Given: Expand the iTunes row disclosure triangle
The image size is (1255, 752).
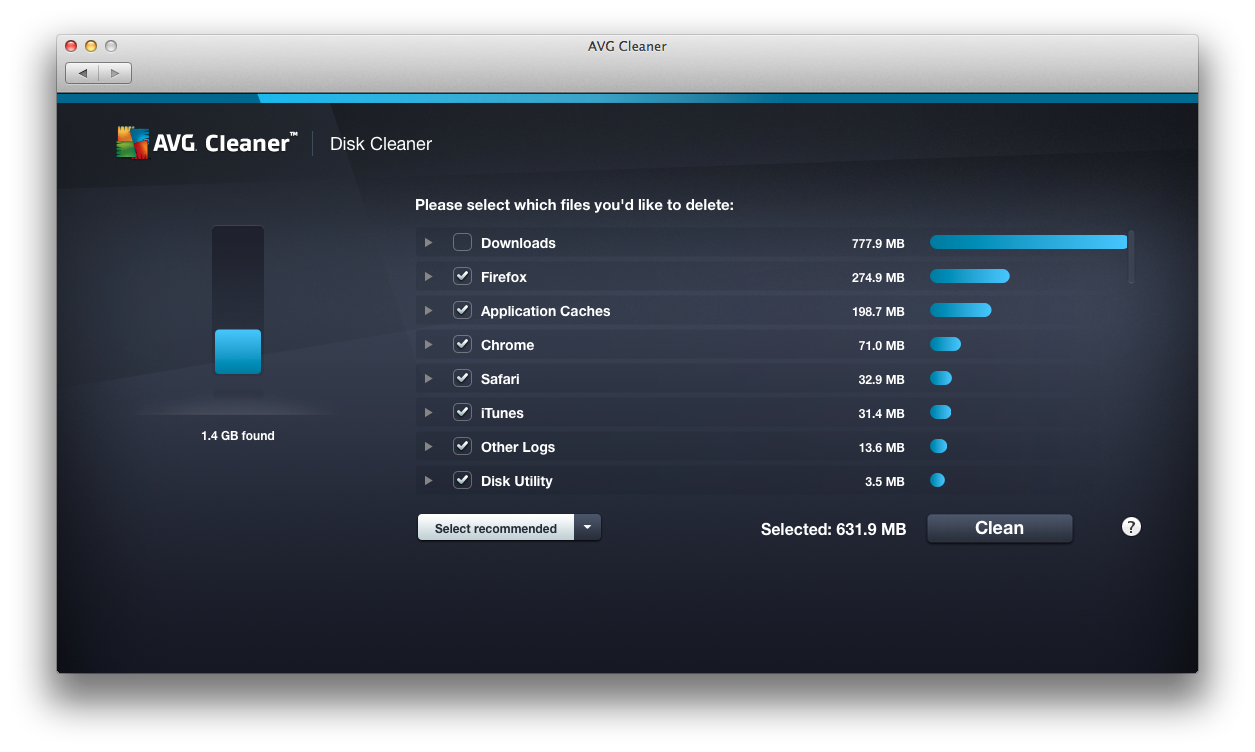Looking at the screenshot, I should click(x=428, y=413).
